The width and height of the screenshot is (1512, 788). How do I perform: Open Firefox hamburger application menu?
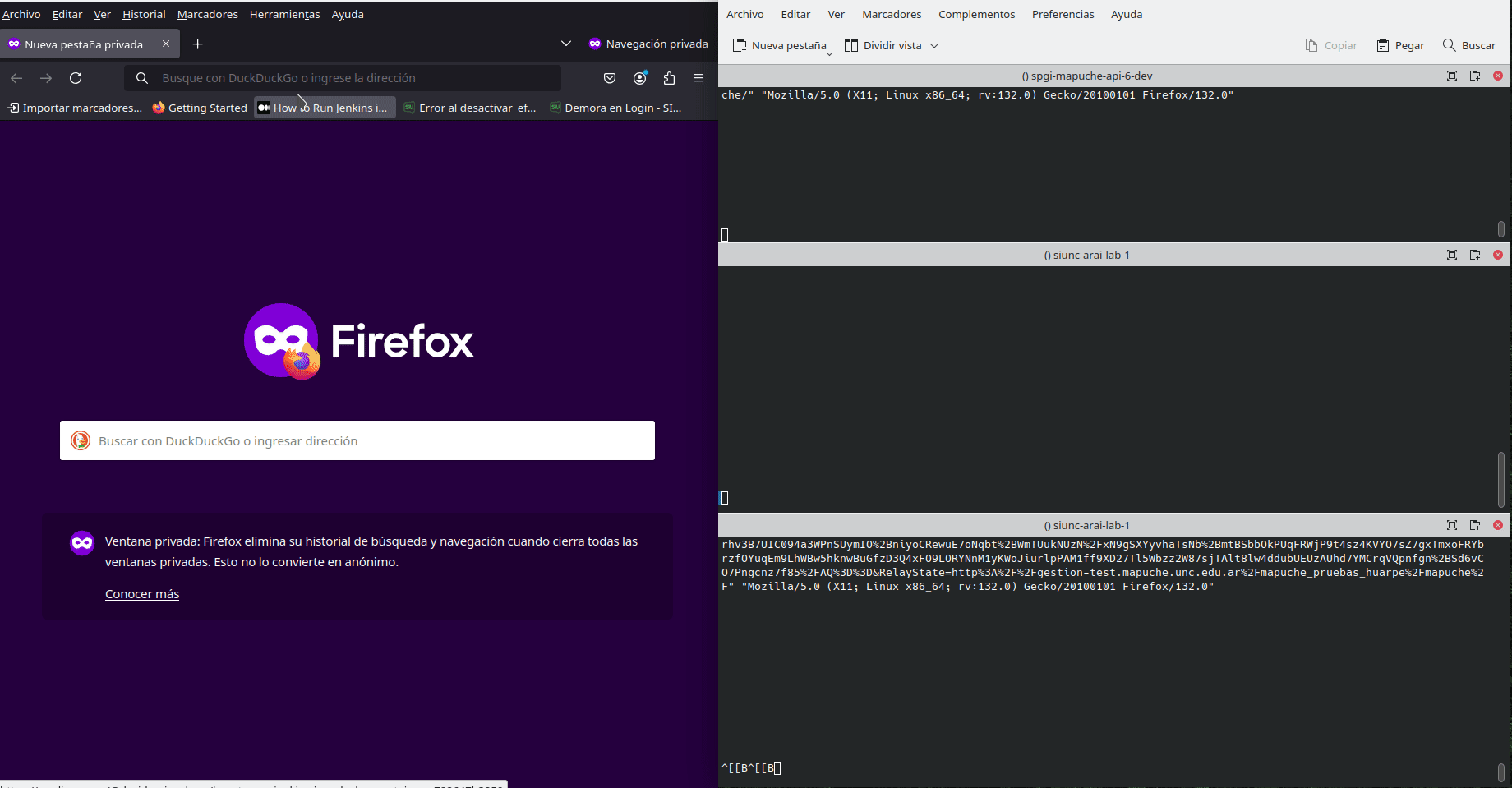point(698,78)
